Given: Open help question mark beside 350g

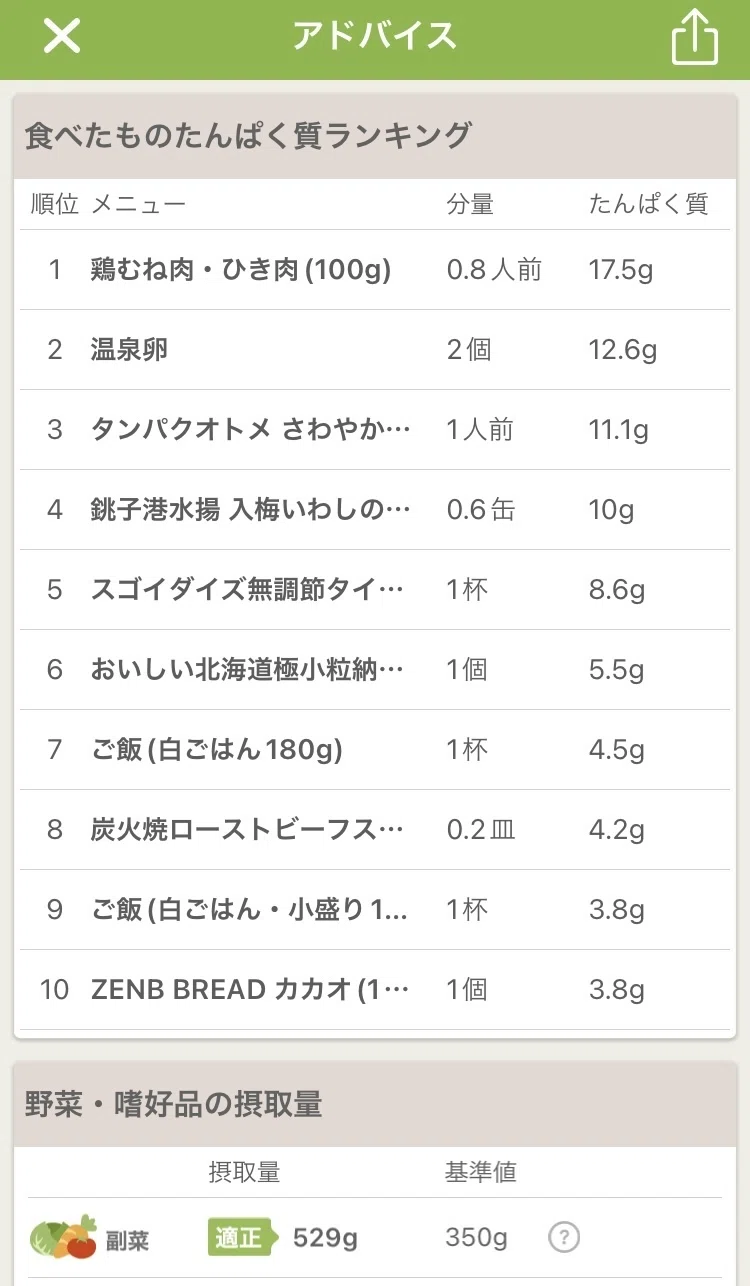Looking at the screenshot, I should (x=564, y=1238).
